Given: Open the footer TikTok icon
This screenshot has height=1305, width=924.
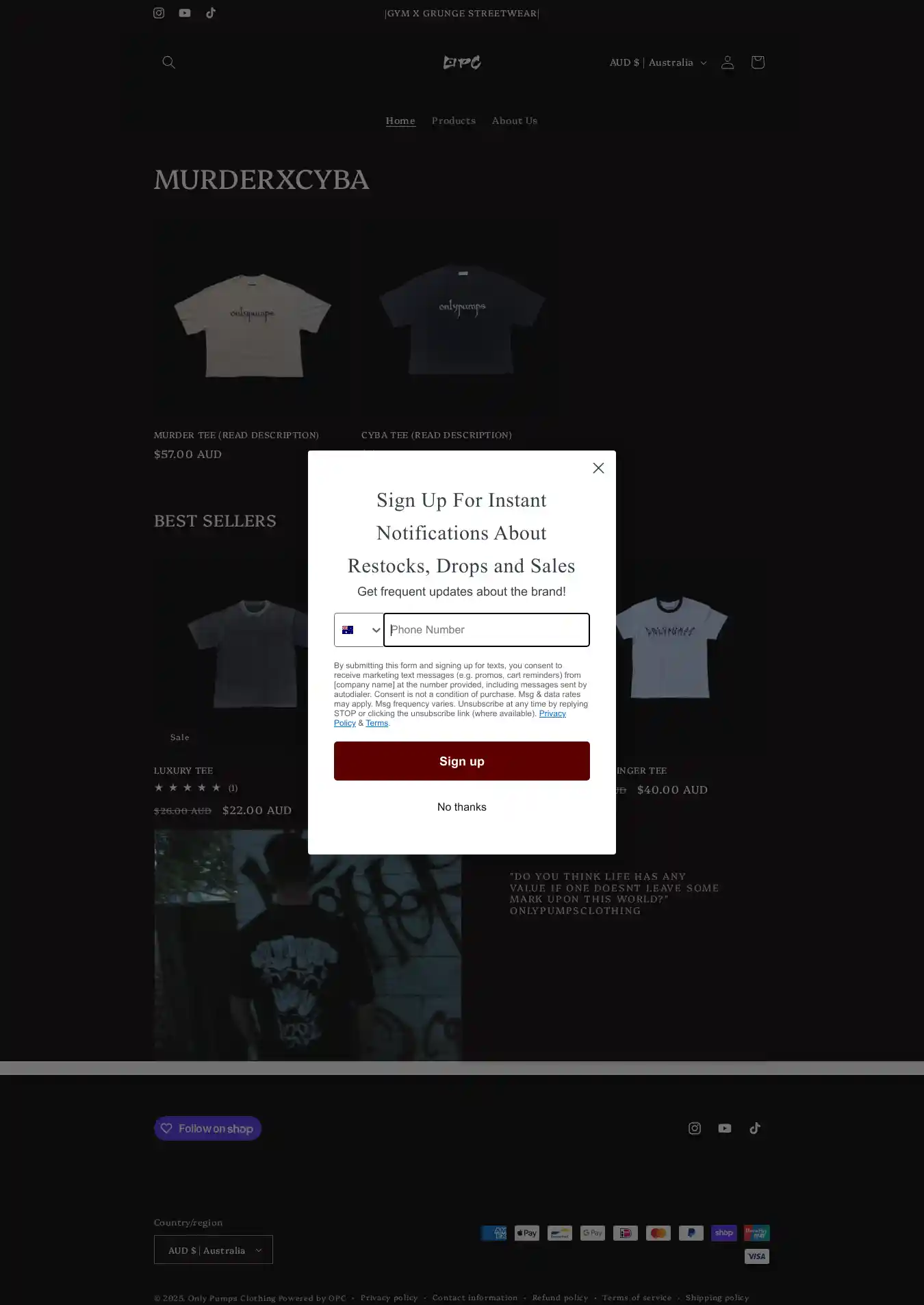Looking at the screenshot, I should click(x=755, y=1128).
